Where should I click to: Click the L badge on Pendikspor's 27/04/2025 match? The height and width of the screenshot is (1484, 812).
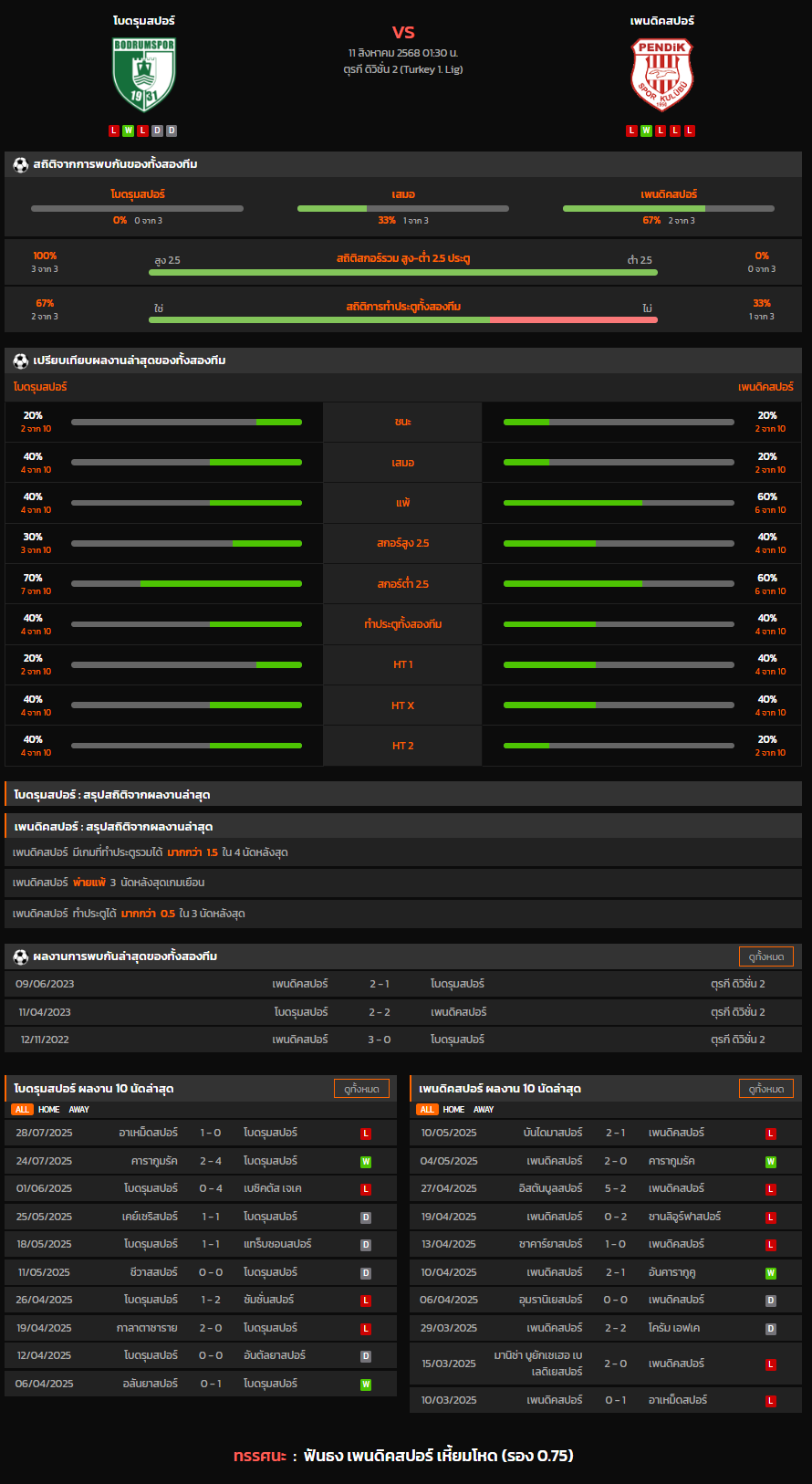[771, 1189]
